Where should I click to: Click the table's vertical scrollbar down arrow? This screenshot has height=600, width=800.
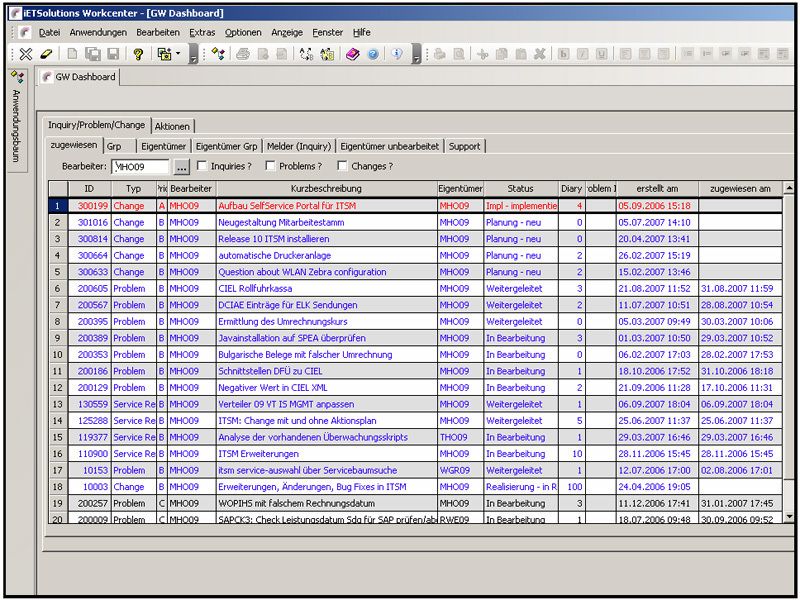pos(789,515)
